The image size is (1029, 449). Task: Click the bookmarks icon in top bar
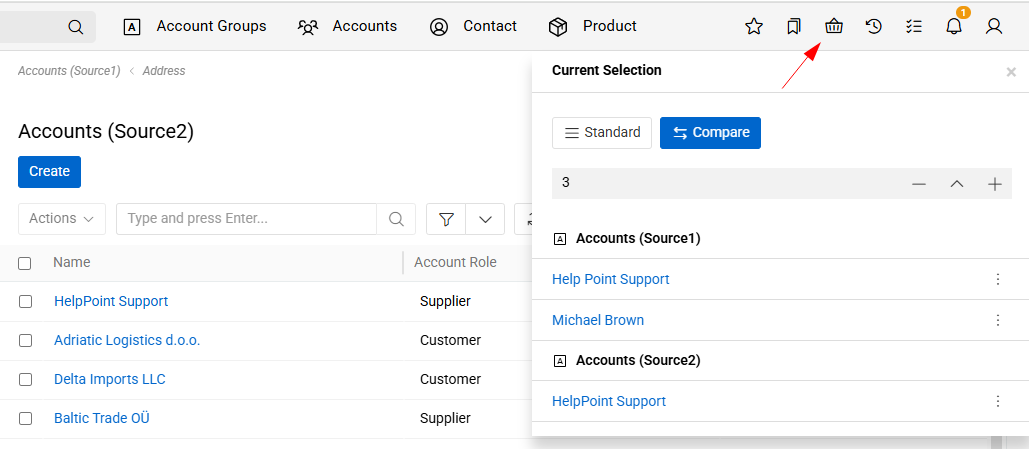click(794, 27)
